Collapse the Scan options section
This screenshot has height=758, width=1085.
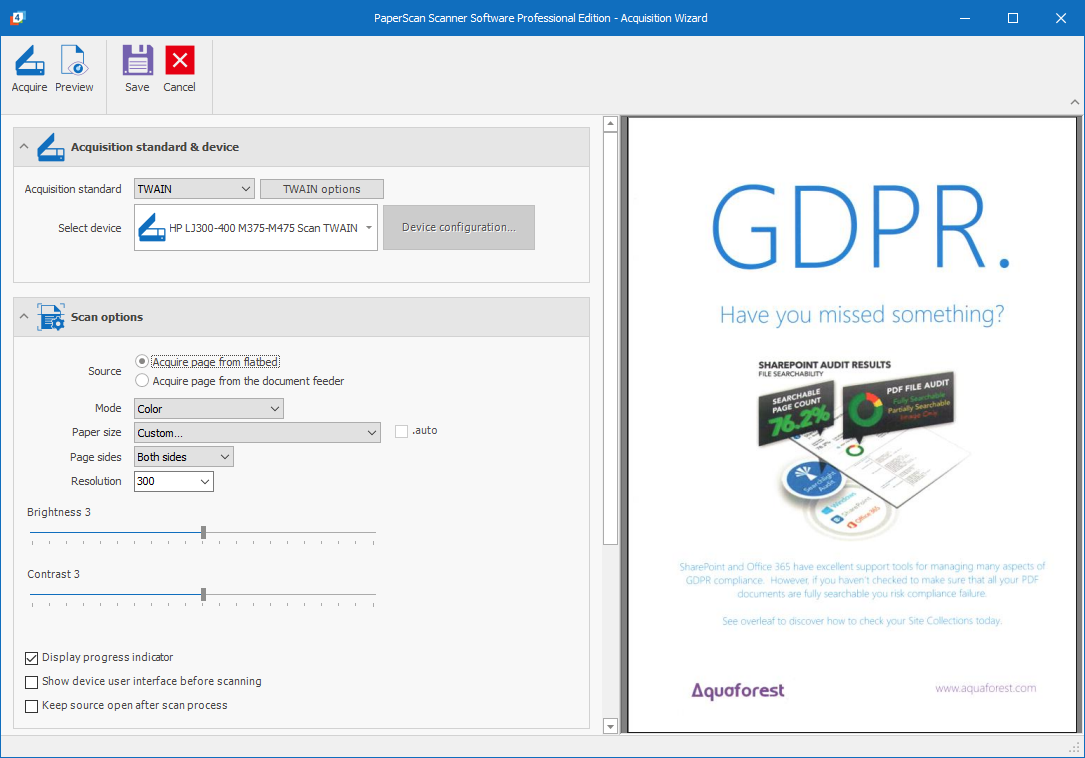[x=24, y=316]
